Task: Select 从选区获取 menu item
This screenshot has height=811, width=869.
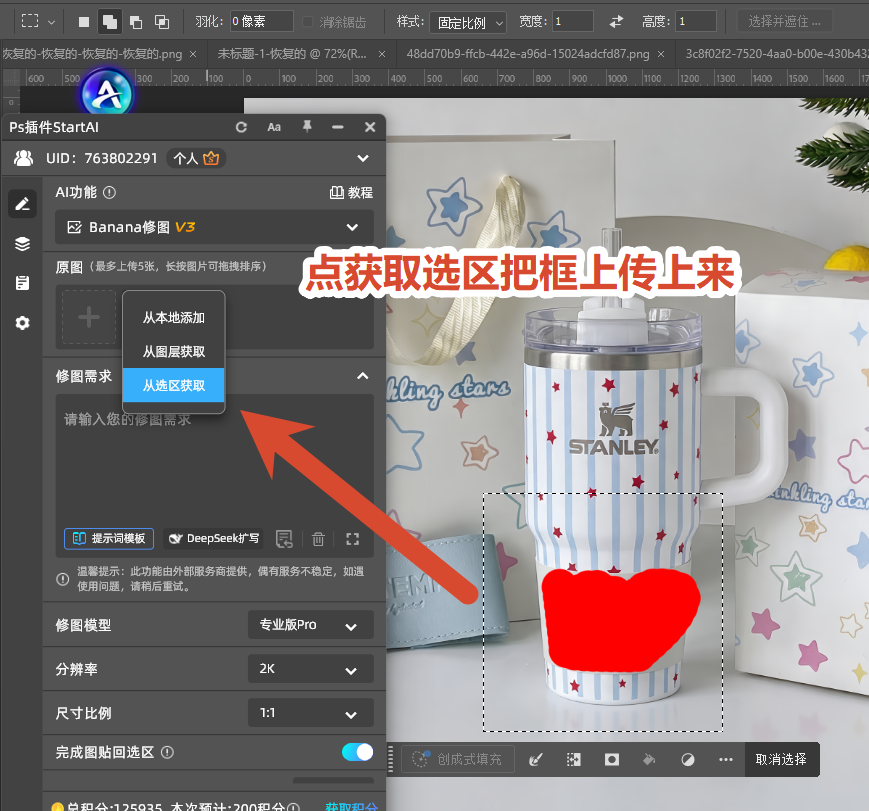Action: click(x=173, y=385)
